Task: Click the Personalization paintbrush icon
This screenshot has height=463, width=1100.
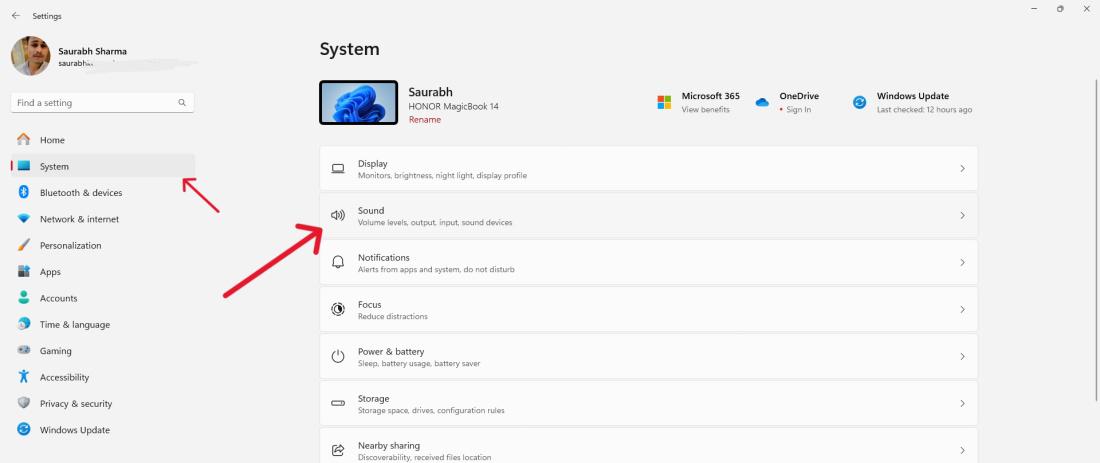Action: pos(24,245)
